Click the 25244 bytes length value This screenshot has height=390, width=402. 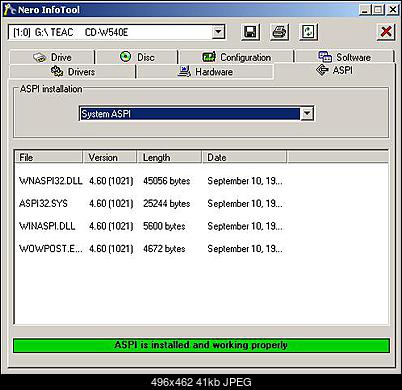click(167, 203)
